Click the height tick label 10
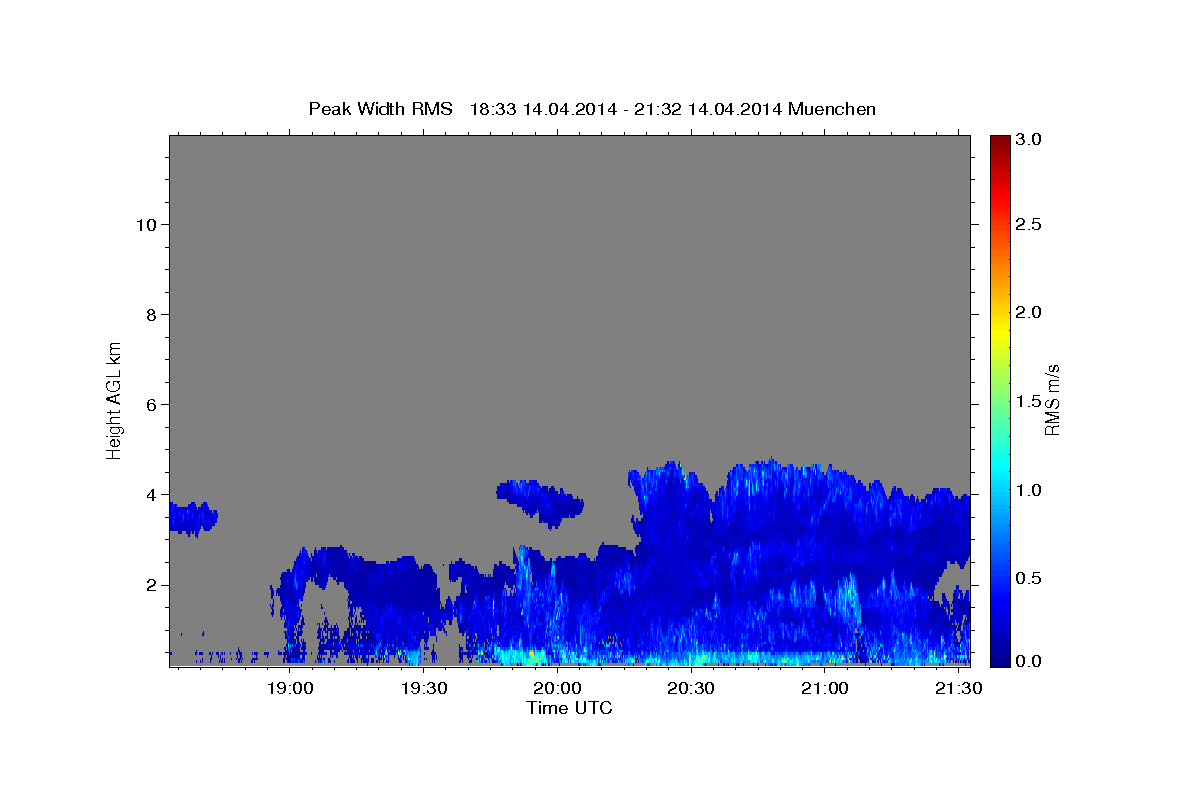The image size is (1200, 800). (146, 224)
